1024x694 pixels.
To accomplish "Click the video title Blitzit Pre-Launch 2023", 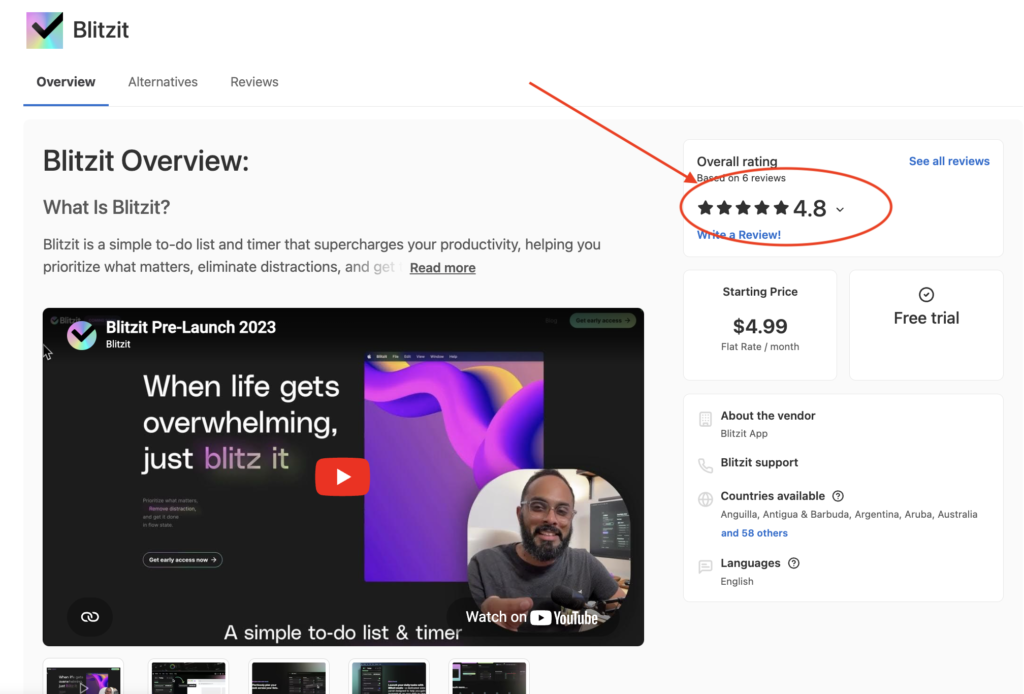I will coord(191,327).
